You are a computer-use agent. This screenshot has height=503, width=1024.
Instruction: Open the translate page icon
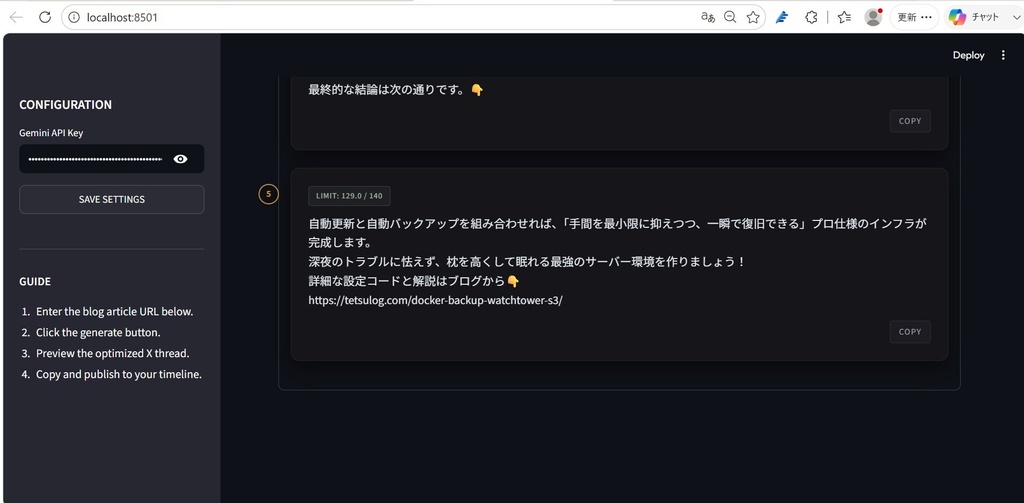[x=707, y=18]
